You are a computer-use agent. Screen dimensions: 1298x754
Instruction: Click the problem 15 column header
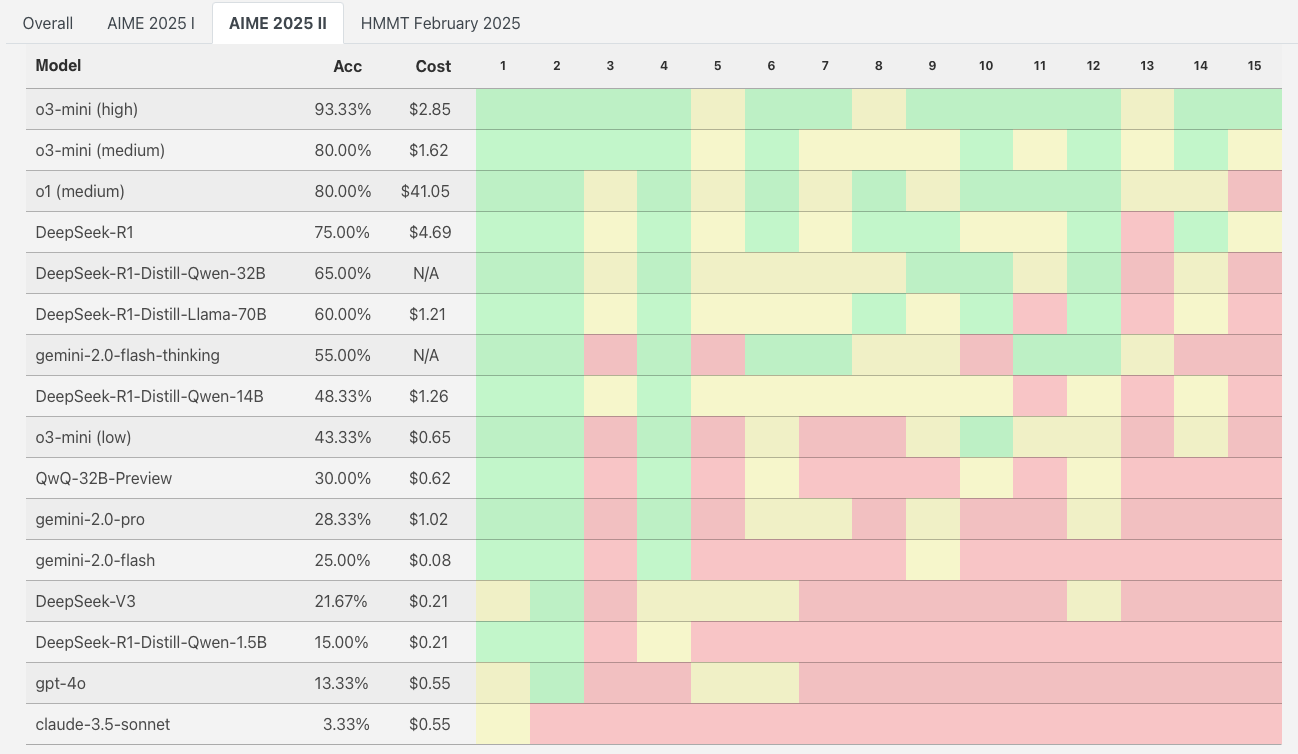point(1254,66)
